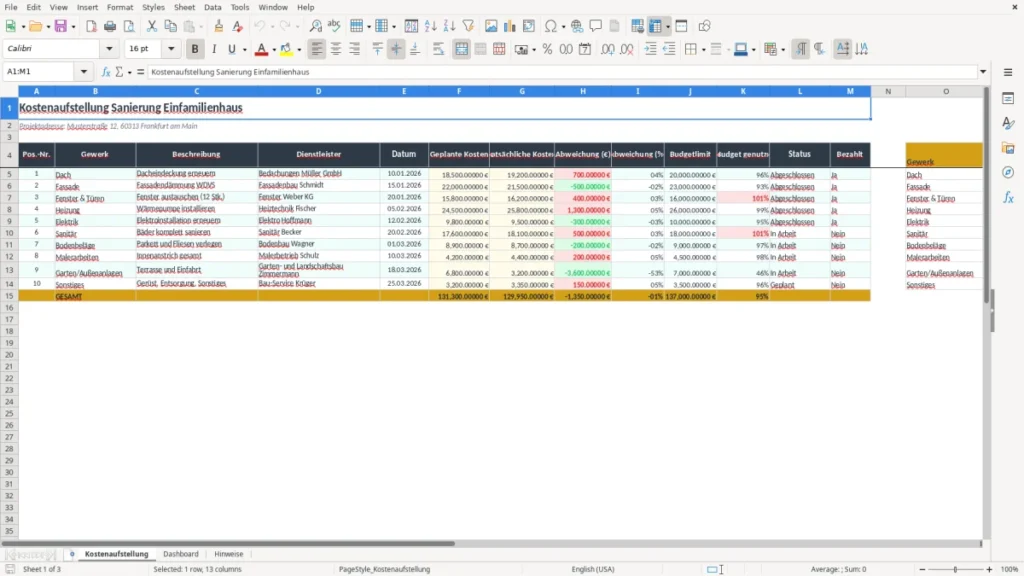Click the formula input line

coord(562,72)
